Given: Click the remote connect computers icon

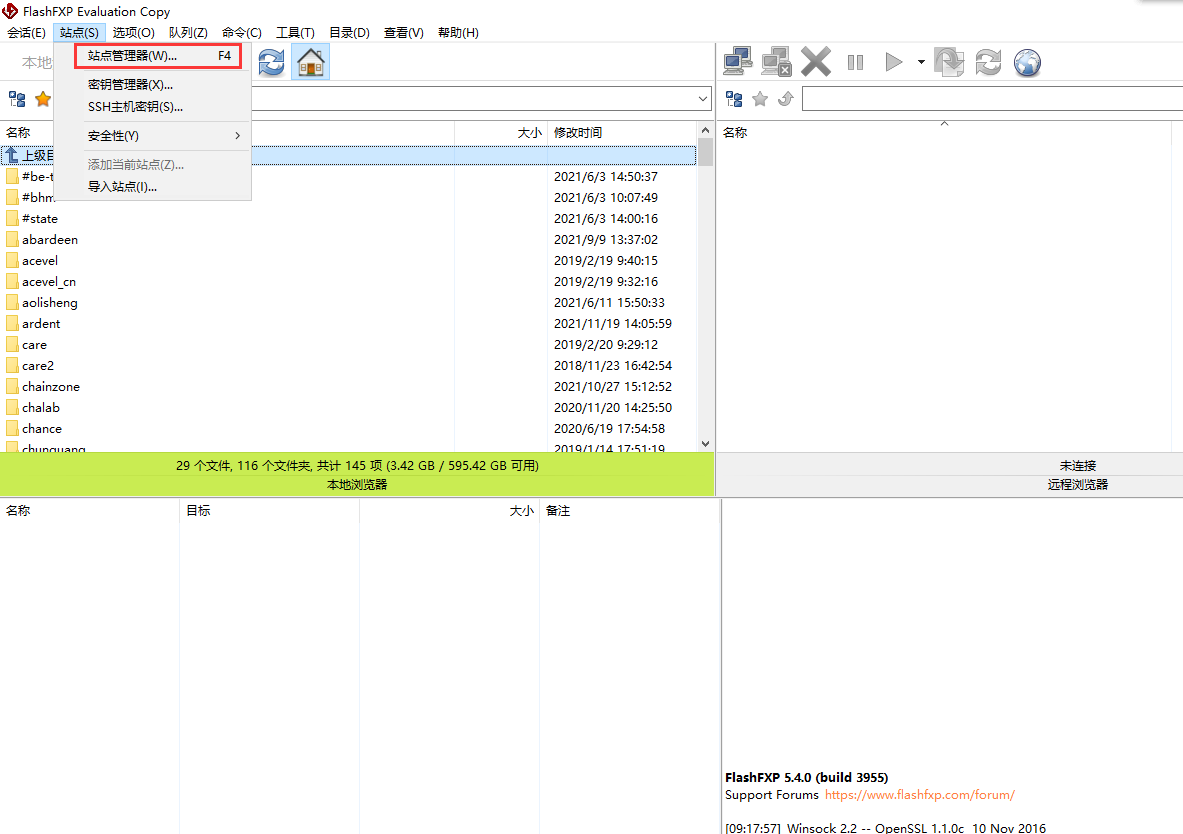Looking at the screenshot, I should (x=738, y=63).
